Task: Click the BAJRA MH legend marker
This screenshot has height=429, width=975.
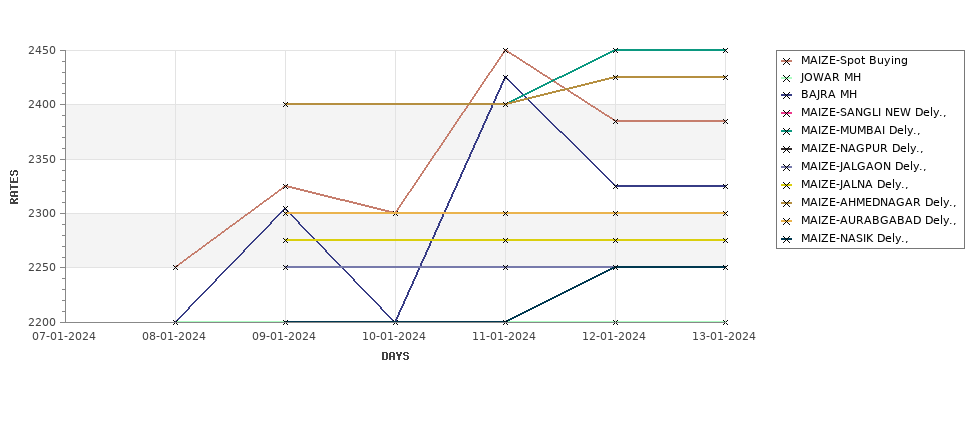Action: 787,95
